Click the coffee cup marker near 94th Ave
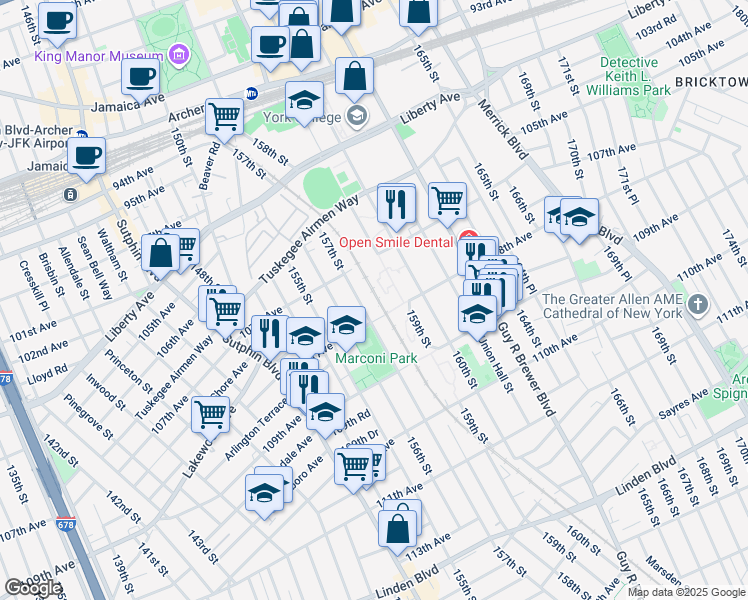The height and width of the screenshot is (600, 748). (x=87, y=156)
